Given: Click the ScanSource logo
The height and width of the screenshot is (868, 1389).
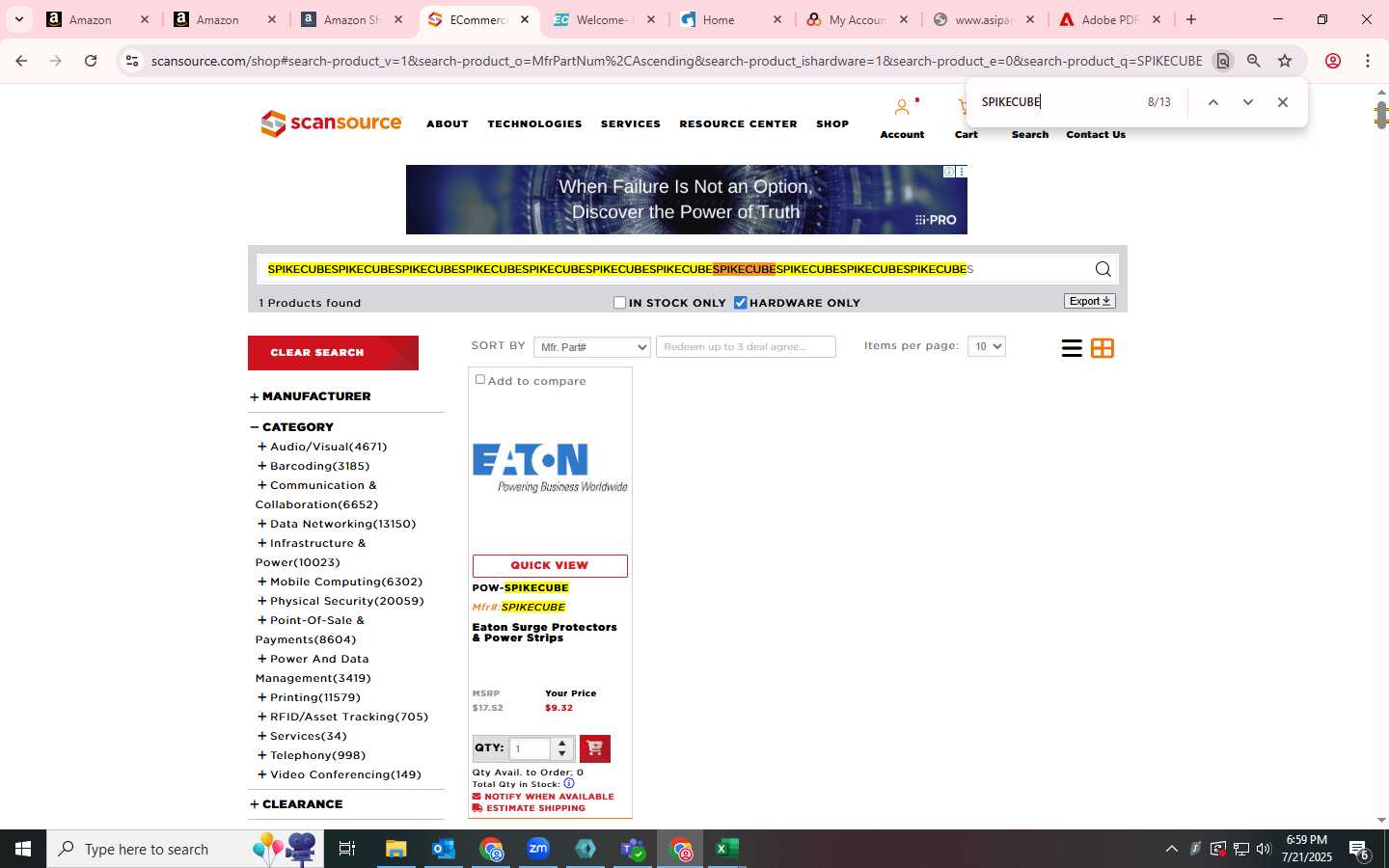Looking at the screenshot, I should [x=331, y=123].
